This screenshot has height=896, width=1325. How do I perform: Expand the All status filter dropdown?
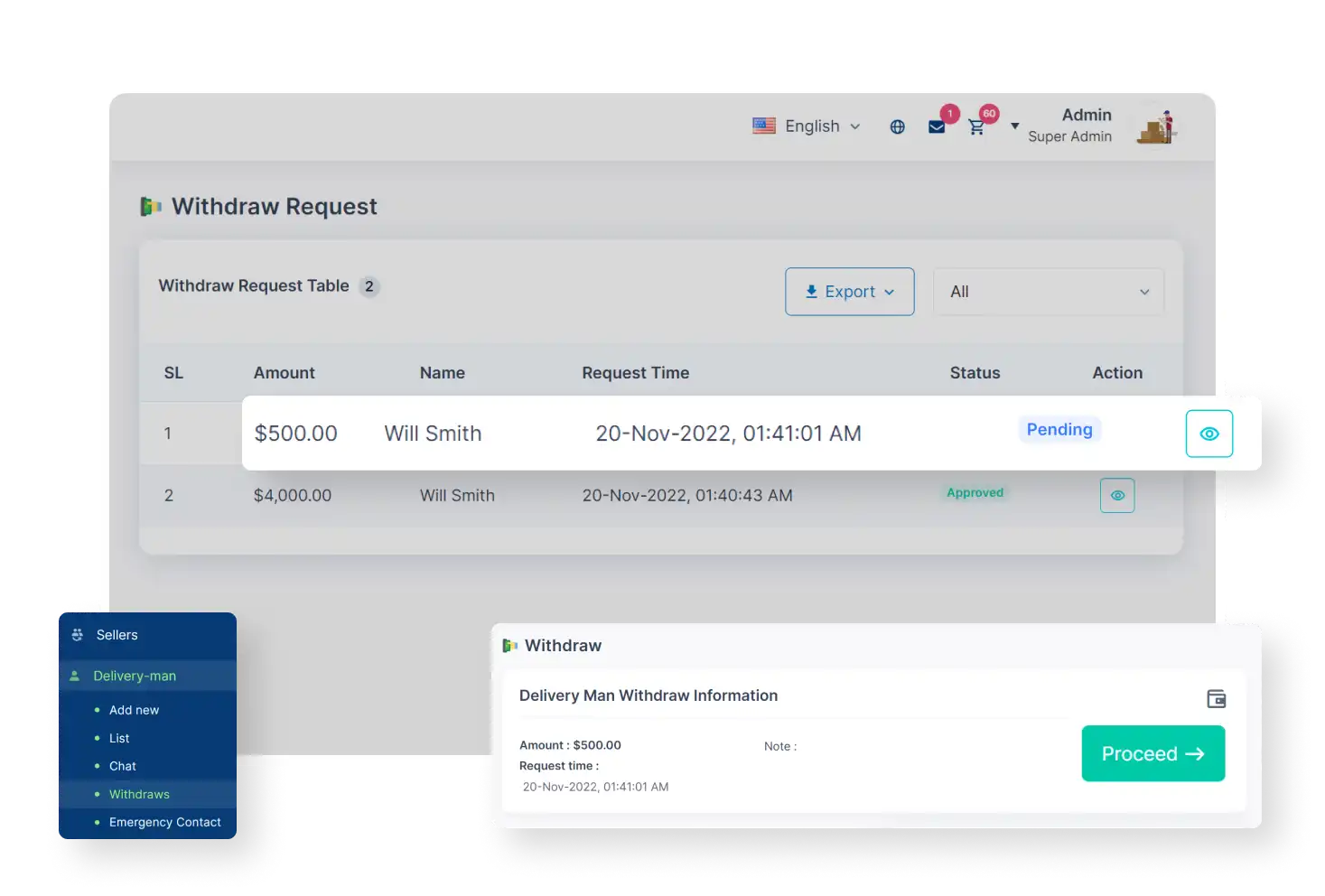click(1048, 291)
